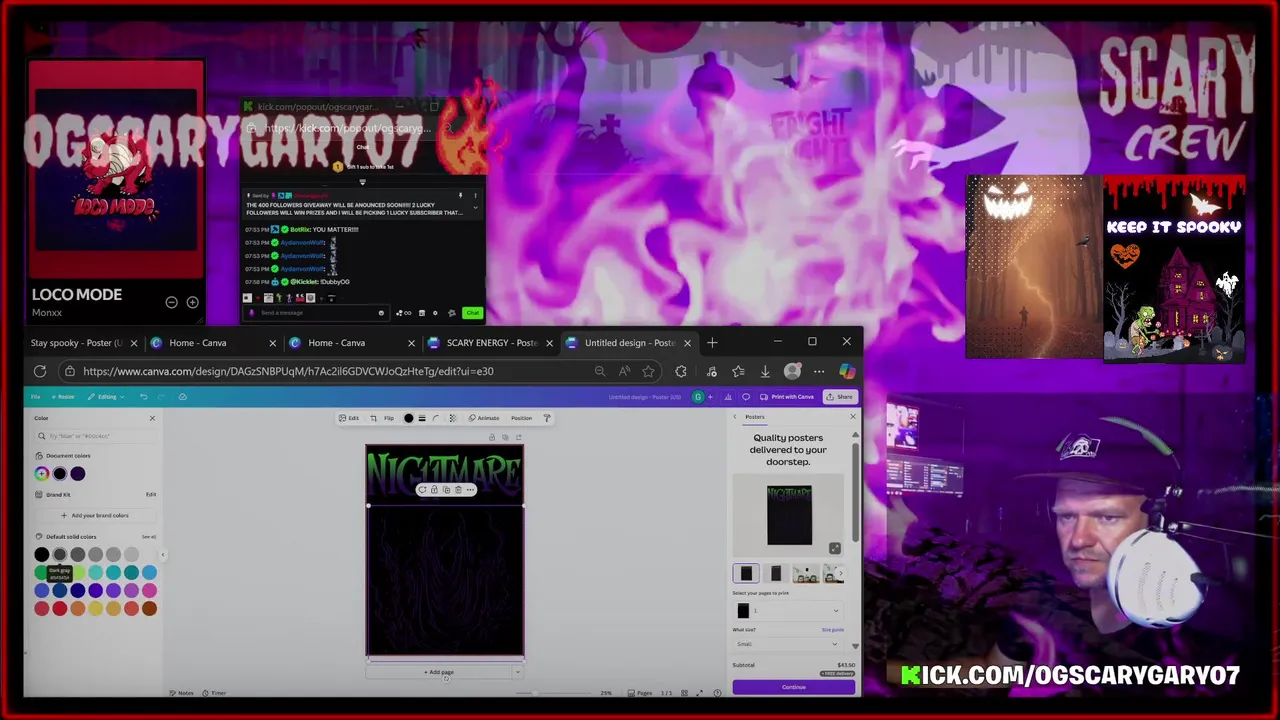The width and height of the screenshot is (1280, 720).
Task: Open the Copilot icon in browser
Action: 847,371
